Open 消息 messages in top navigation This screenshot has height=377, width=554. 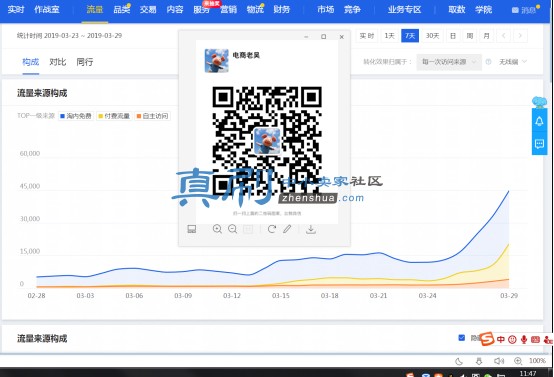tap(525, 10)
